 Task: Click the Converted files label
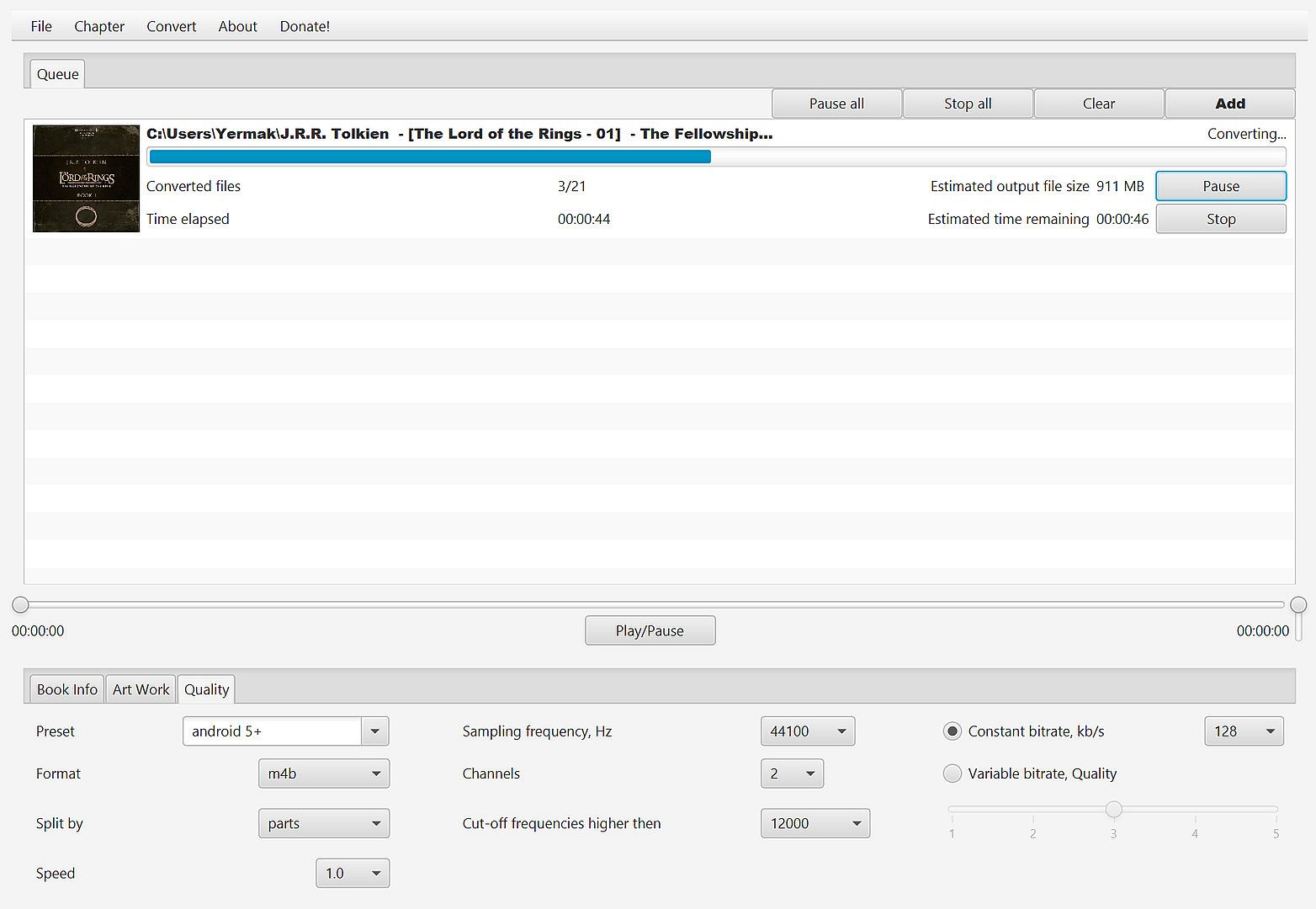(194, 186)
